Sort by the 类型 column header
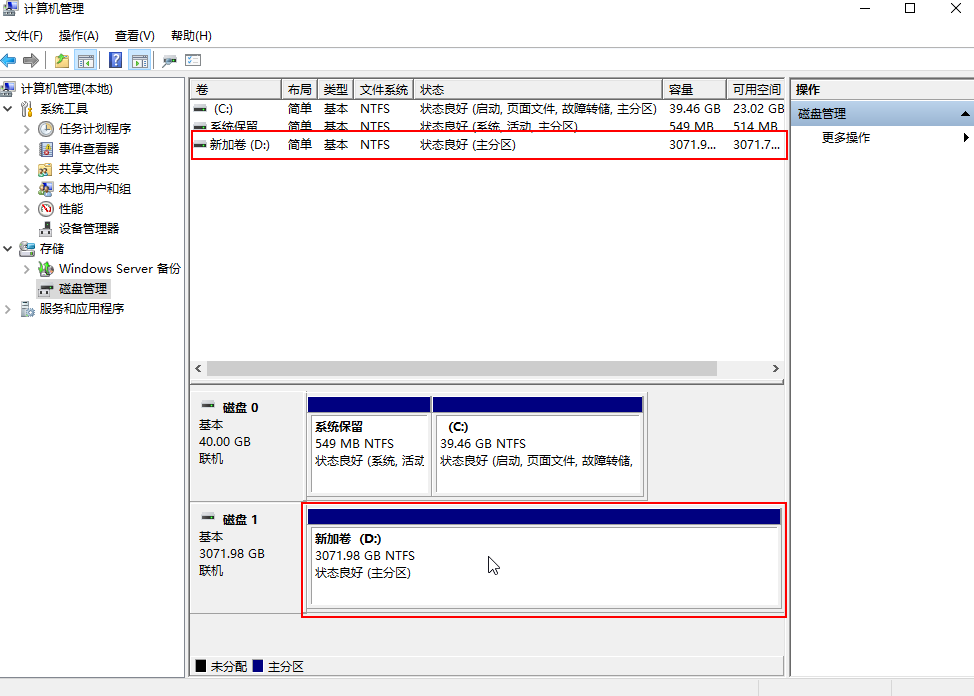 335,89
